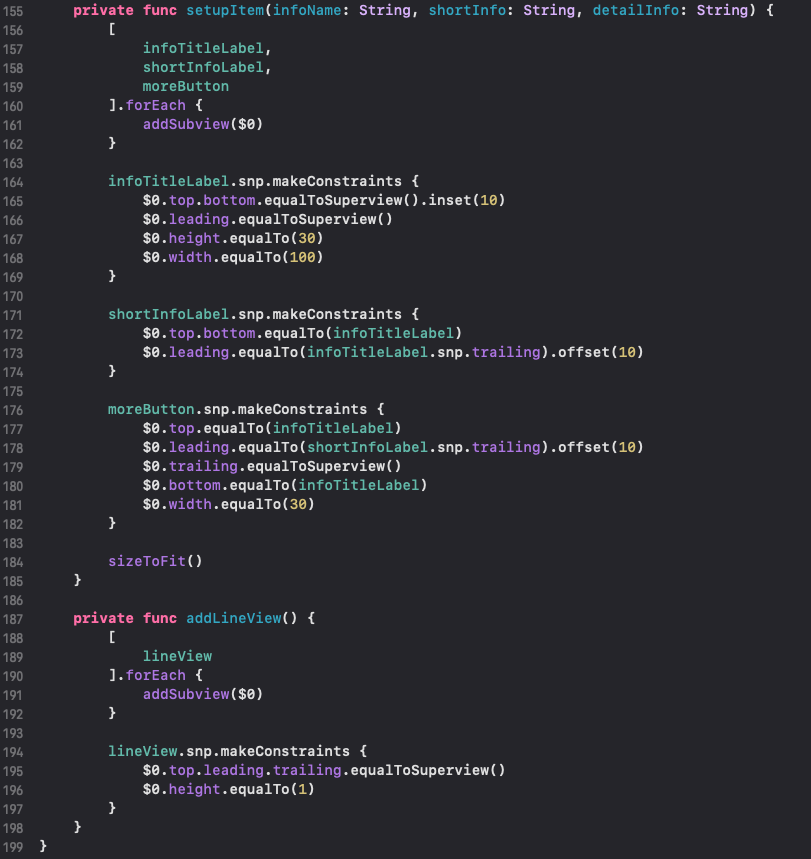Click line number 164 in the gutter
Screen dimensions: 811x859
[13, 182]
